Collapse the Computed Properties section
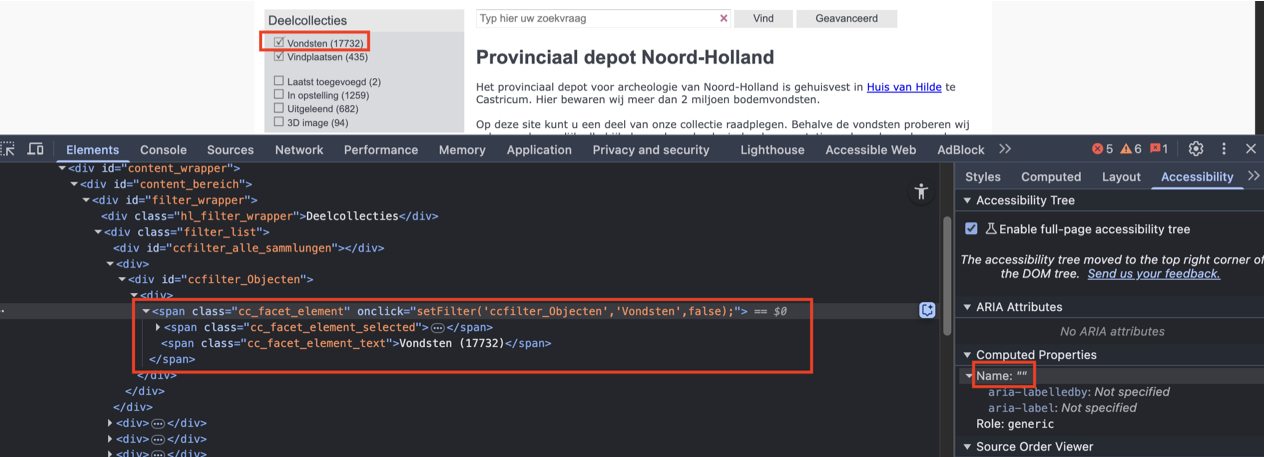 (x=968, y=355)
